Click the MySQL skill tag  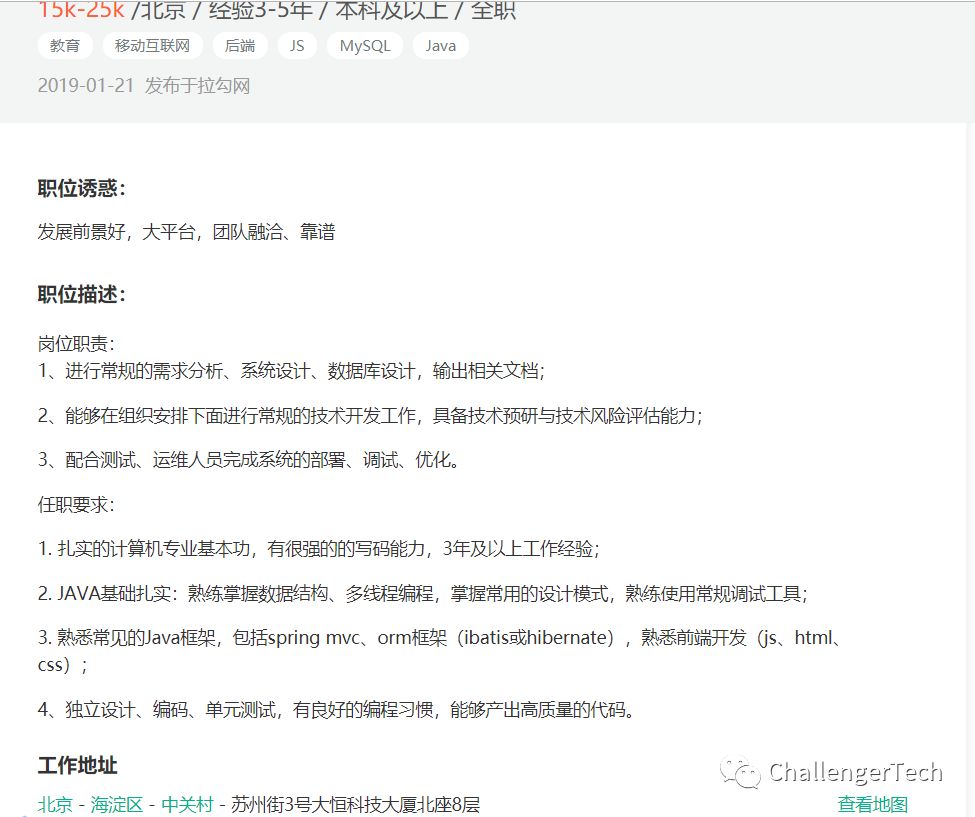point(365,45)
